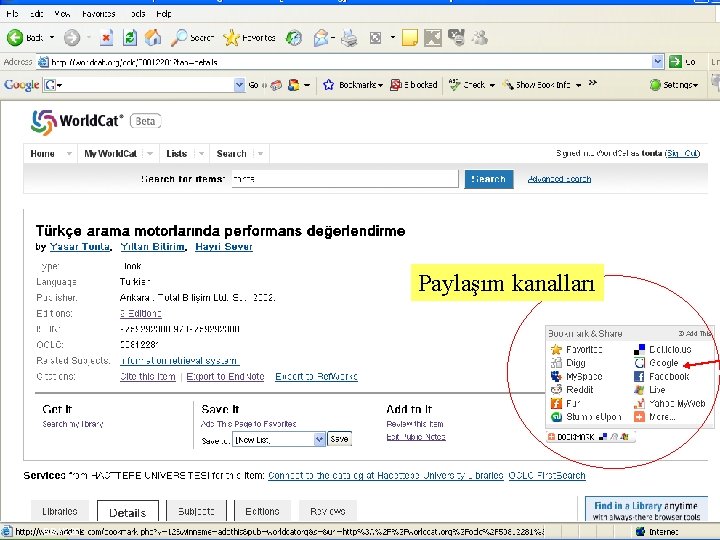Share to MySpace
Viewport: 720px width, 540px height.
point(576,377)
